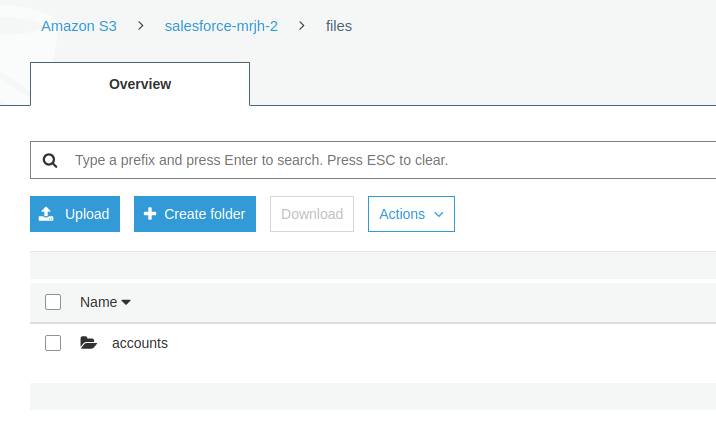Click the chevron before files breadcrumb
Viewport: 716px width, 425px height.
click(302, 26)
